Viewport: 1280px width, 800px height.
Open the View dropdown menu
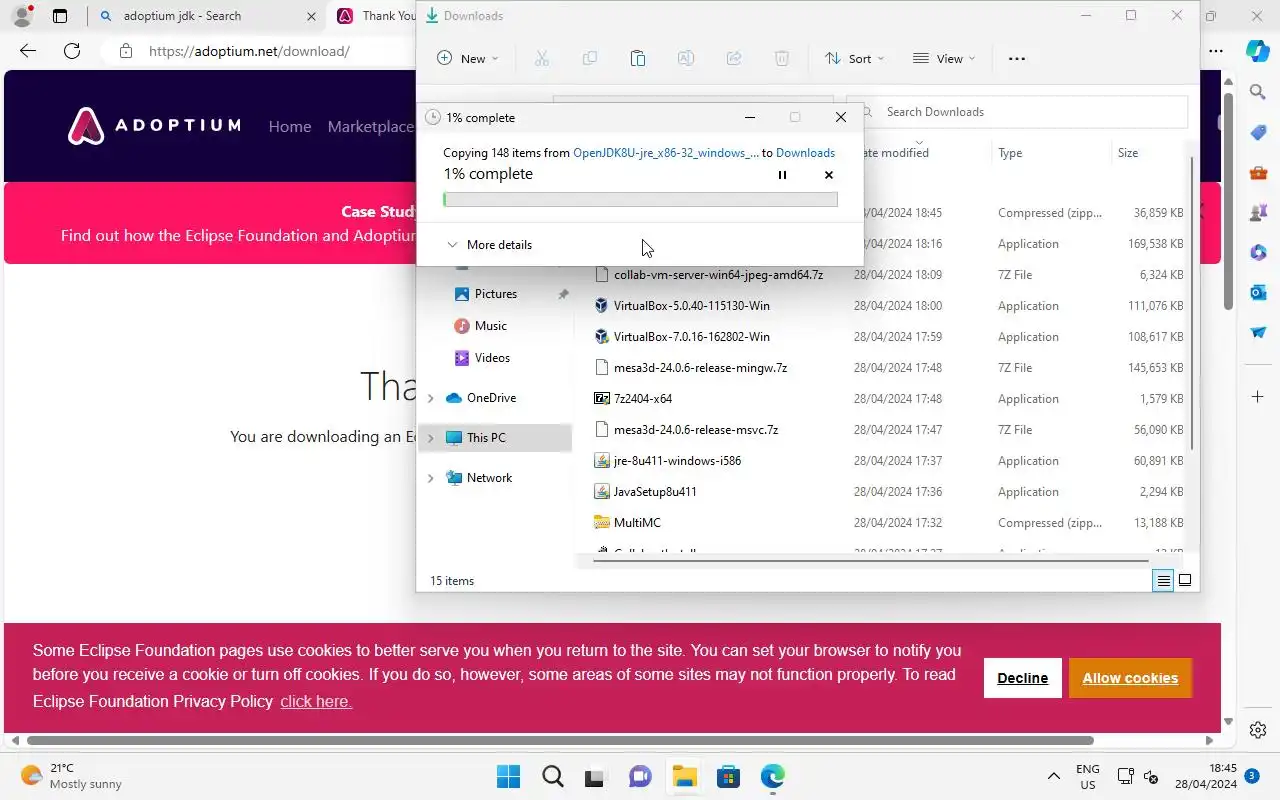click(x=943, y=59)
